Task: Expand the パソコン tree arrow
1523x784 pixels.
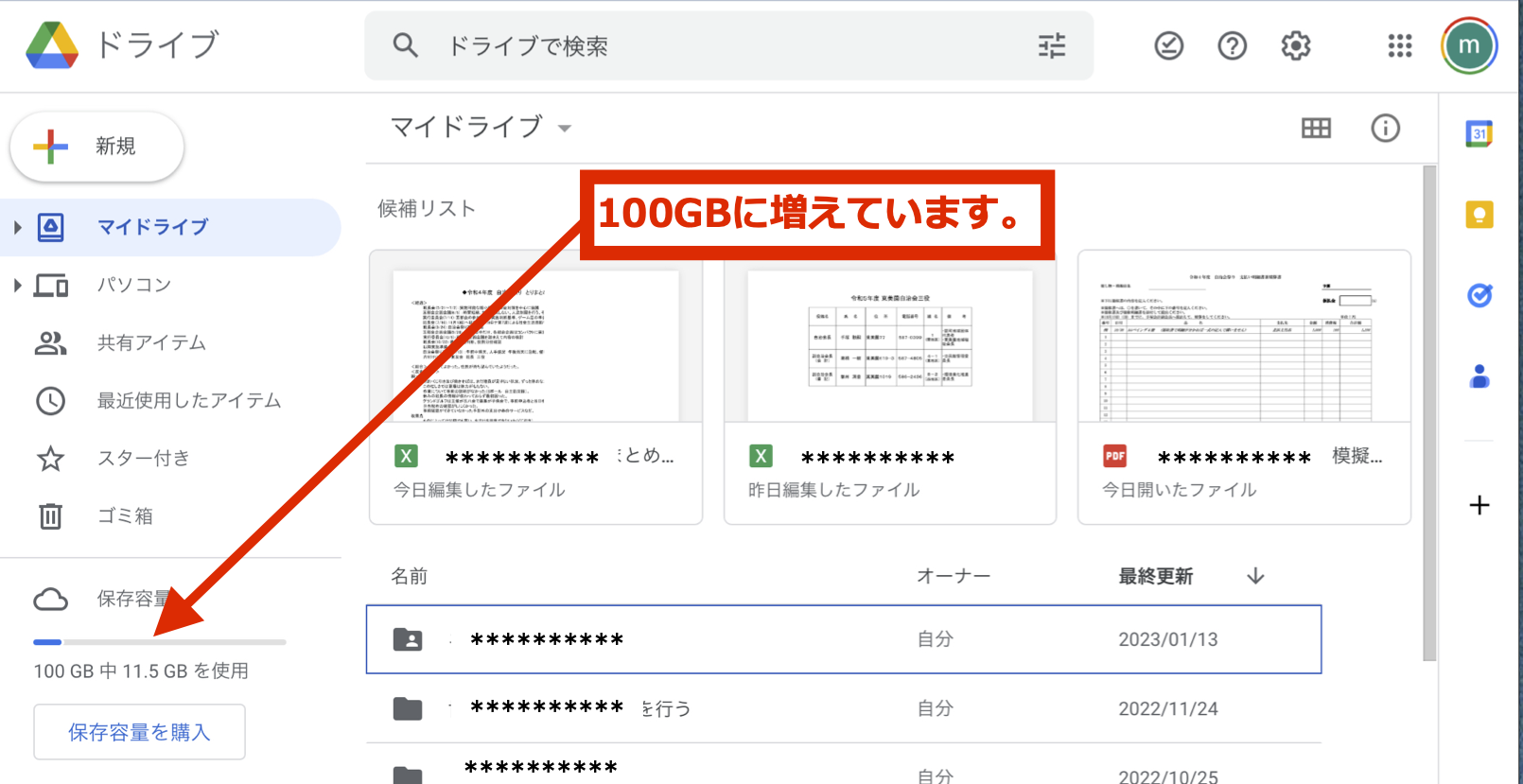Action: (x=17, y=285)
